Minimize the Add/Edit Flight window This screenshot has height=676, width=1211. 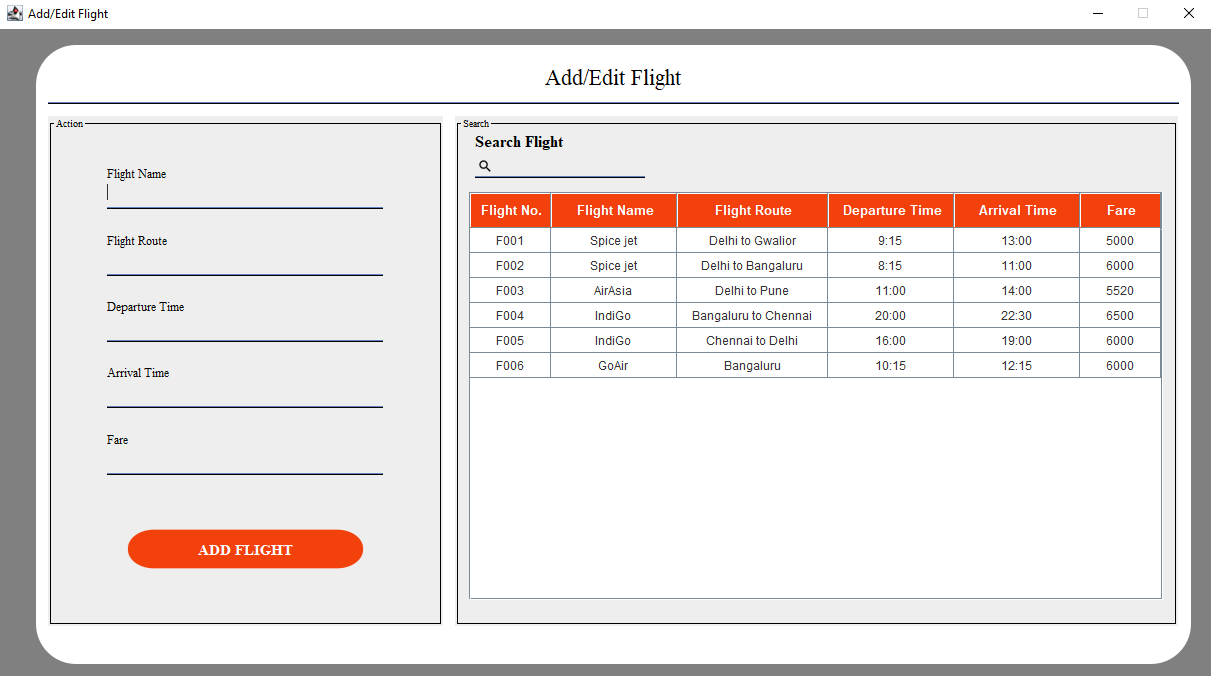click(x=1098, y=14)
